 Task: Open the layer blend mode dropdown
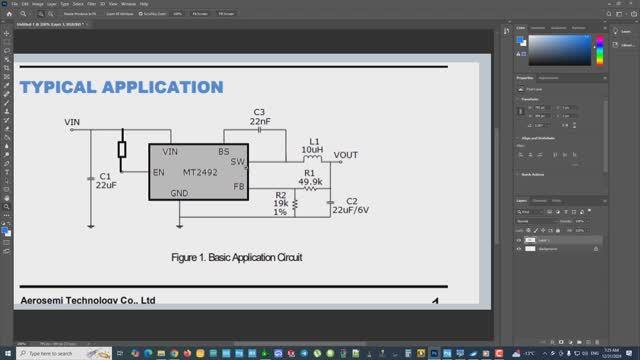pyautogui.click(x=536, y=221)
